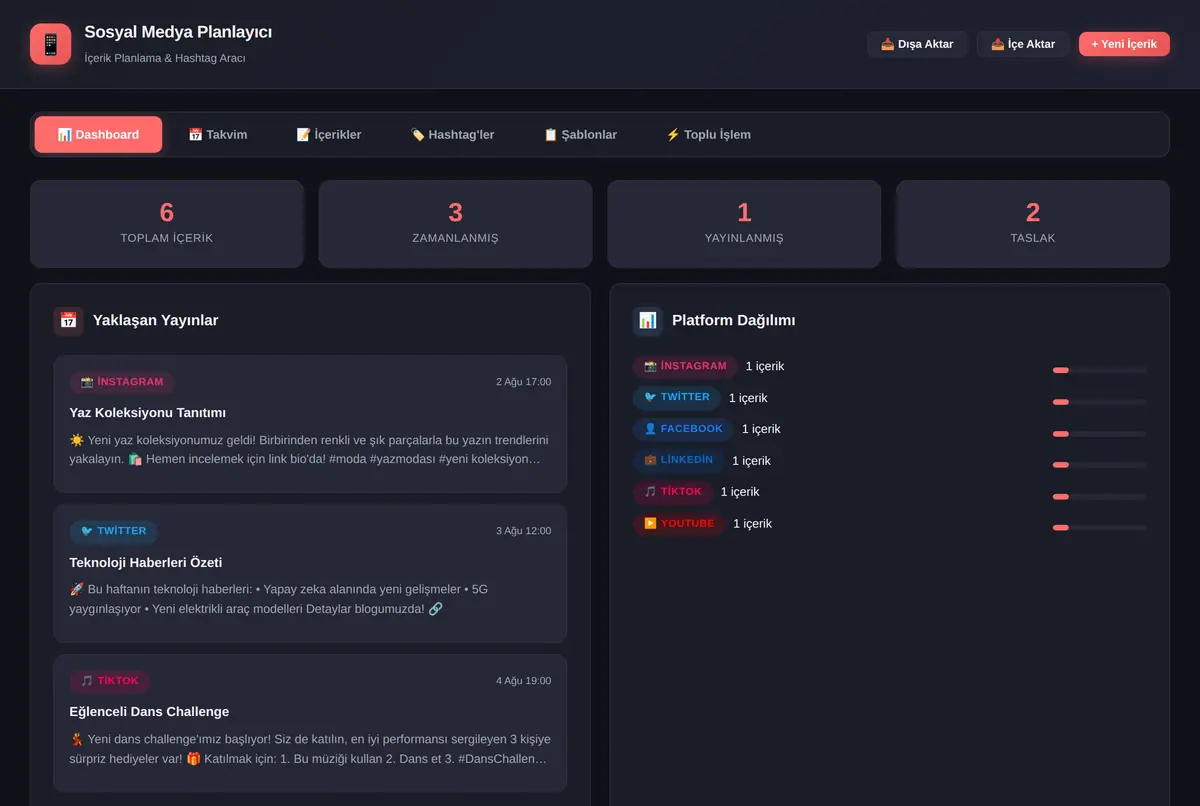Click the Yaz Koleksiyonu post description text

[310, 449]
